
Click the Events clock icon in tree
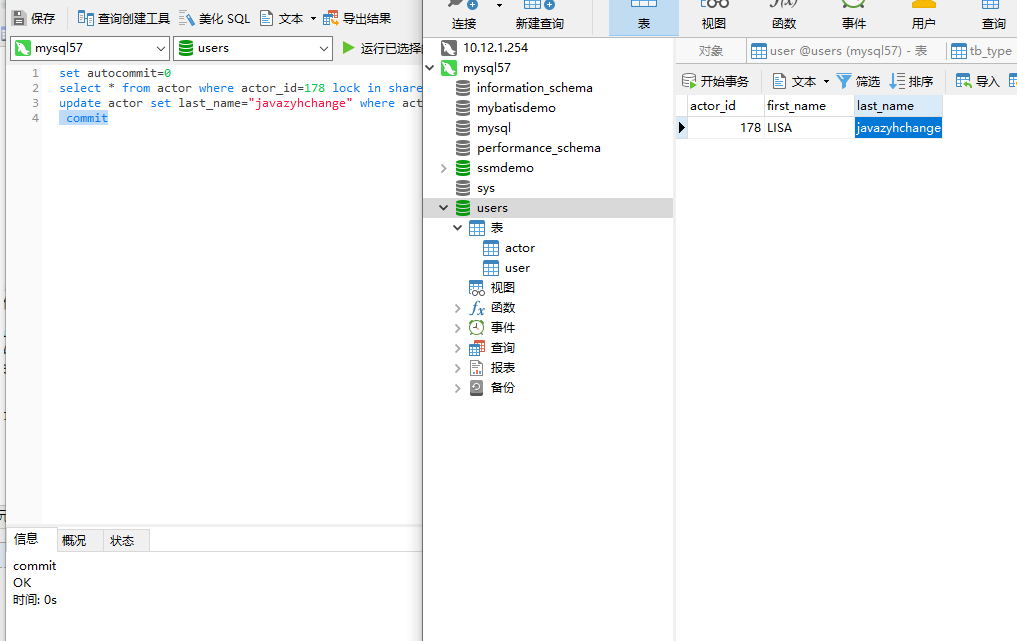click(x=477, y=328)
